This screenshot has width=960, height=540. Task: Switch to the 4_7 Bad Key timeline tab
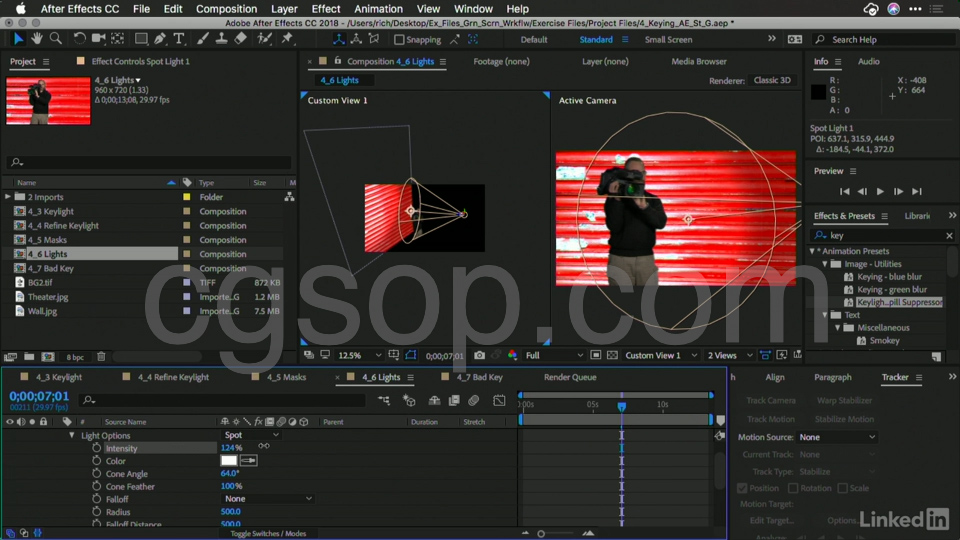click(x=479, y=377)
